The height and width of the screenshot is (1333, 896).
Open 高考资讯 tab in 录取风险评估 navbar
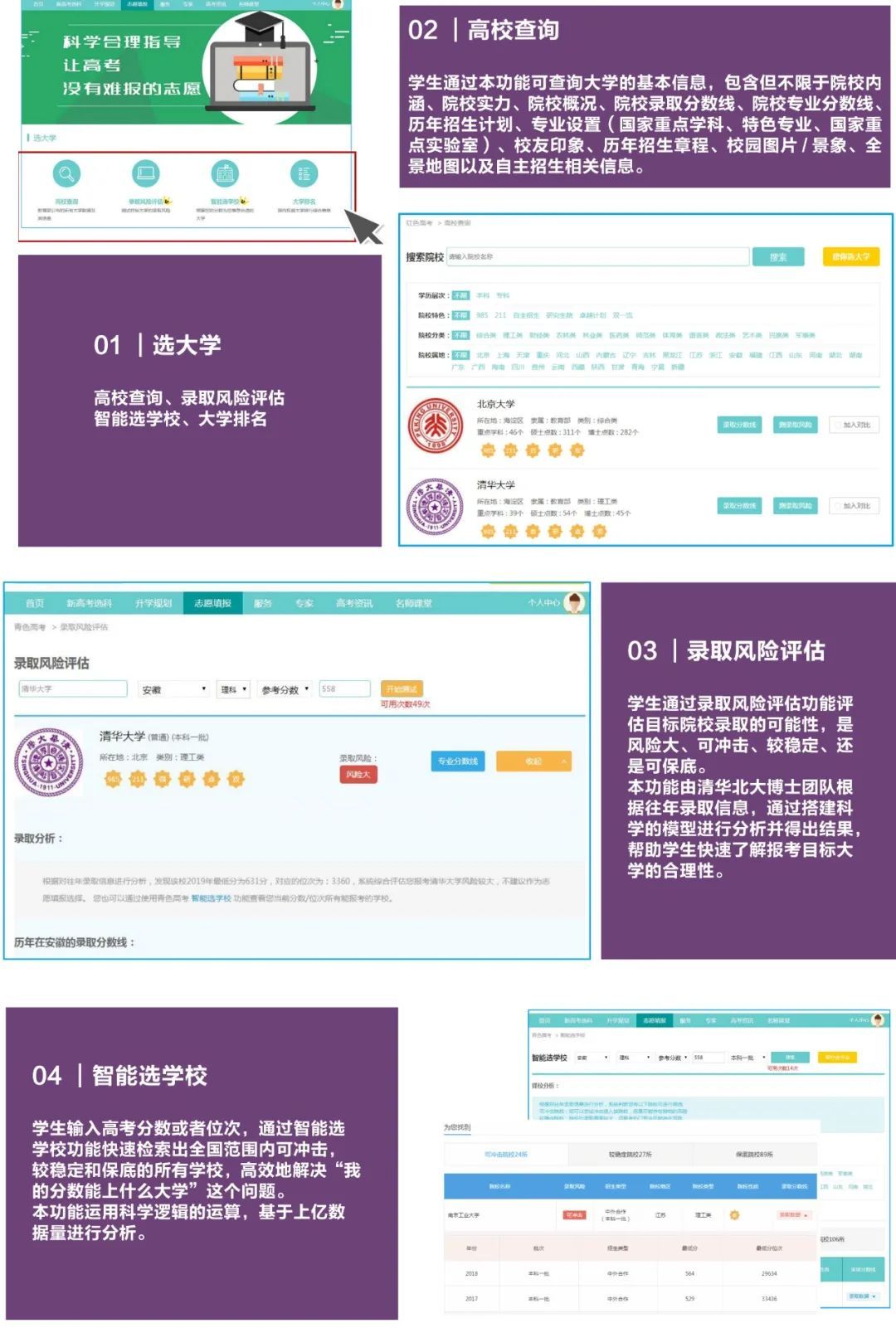pos(354,603)
